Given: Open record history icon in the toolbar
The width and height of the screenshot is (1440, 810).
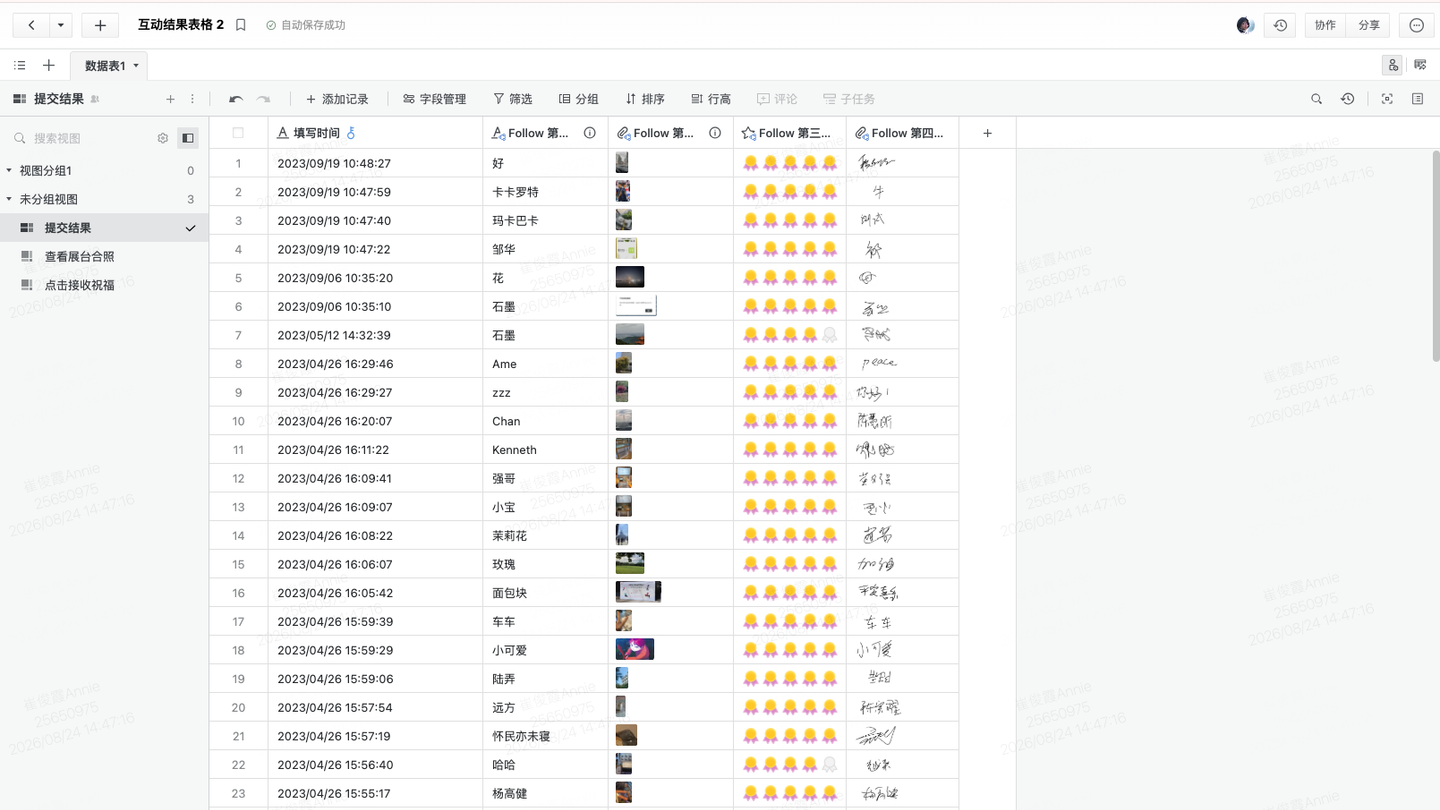Looking at the screenshot, I should click(1348, 99).
